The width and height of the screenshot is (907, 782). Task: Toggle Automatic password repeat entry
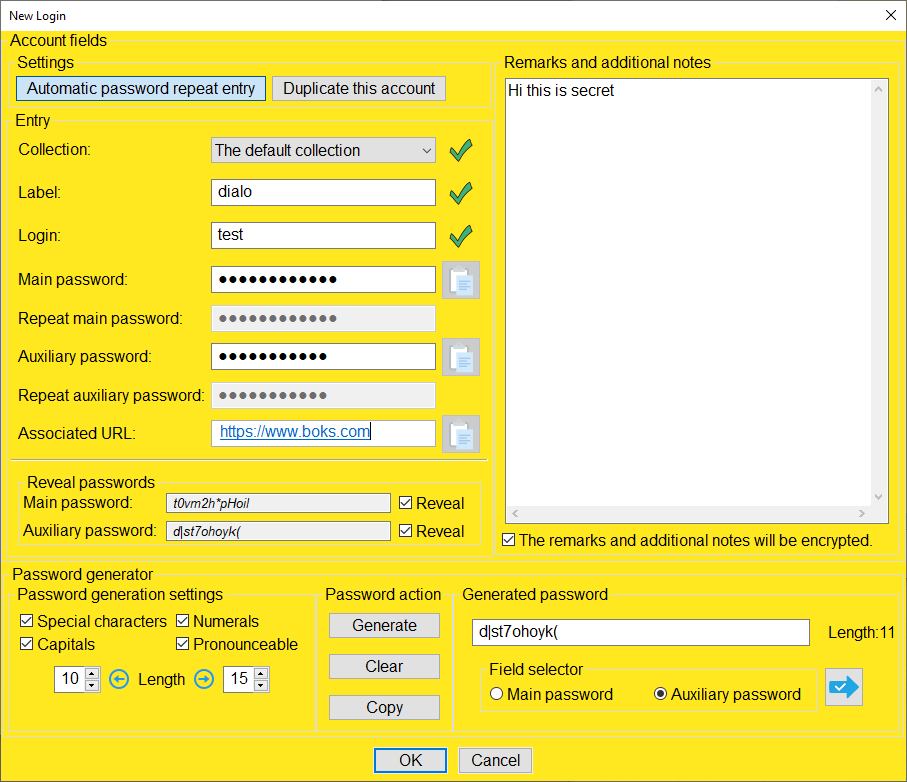tap(141, 89)
